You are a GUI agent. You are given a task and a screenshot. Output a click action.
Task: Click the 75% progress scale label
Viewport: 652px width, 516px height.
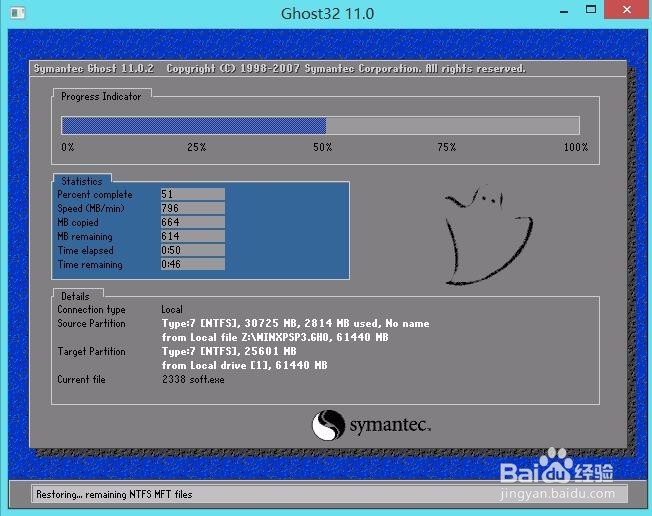[447, 147]
